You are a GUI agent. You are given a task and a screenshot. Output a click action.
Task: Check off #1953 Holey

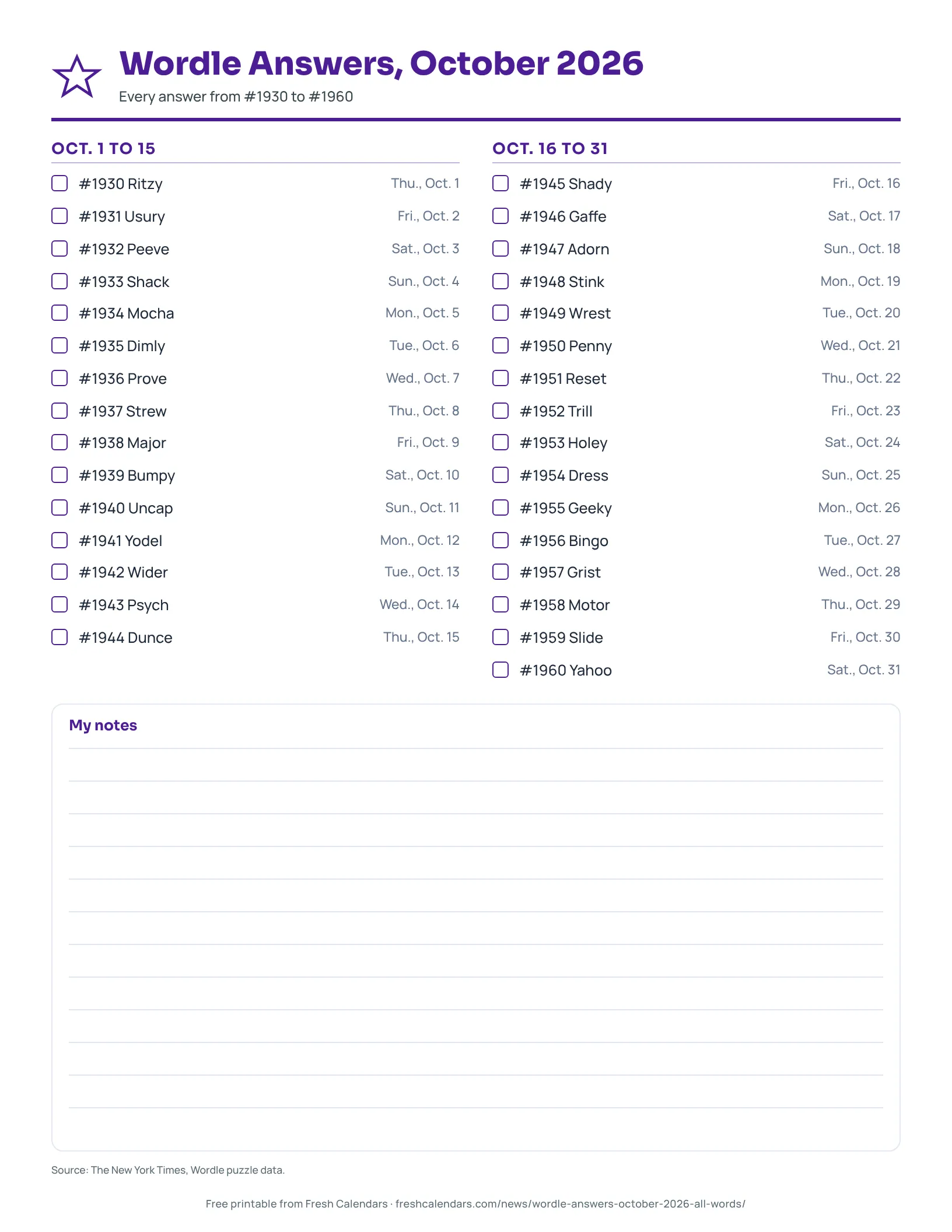501,442
